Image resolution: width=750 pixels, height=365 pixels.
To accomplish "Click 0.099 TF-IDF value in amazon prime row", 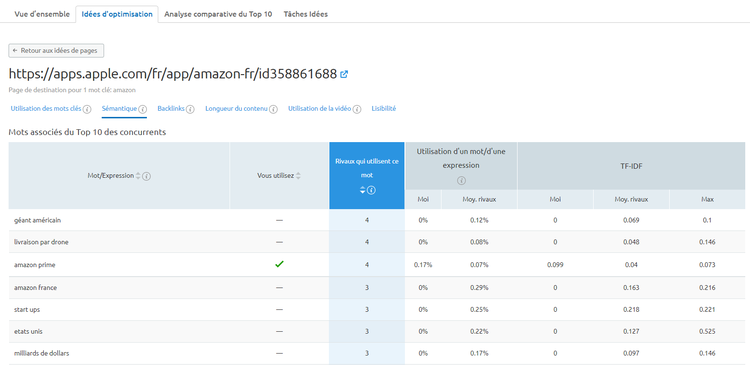I will tap(555, 265).
